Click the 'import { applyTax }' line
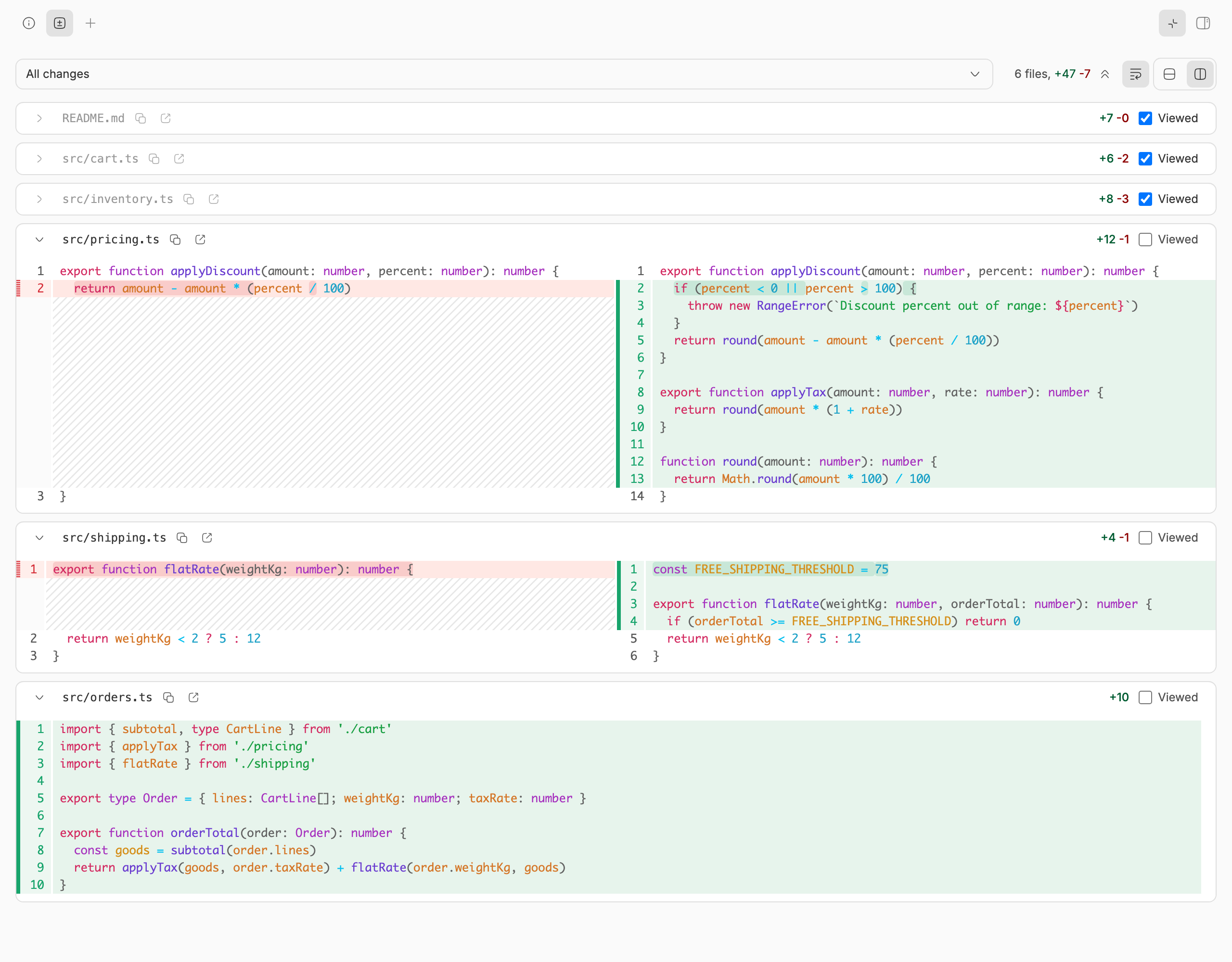The width and height of the screenshot is (1232, 962). coord(626,747)
